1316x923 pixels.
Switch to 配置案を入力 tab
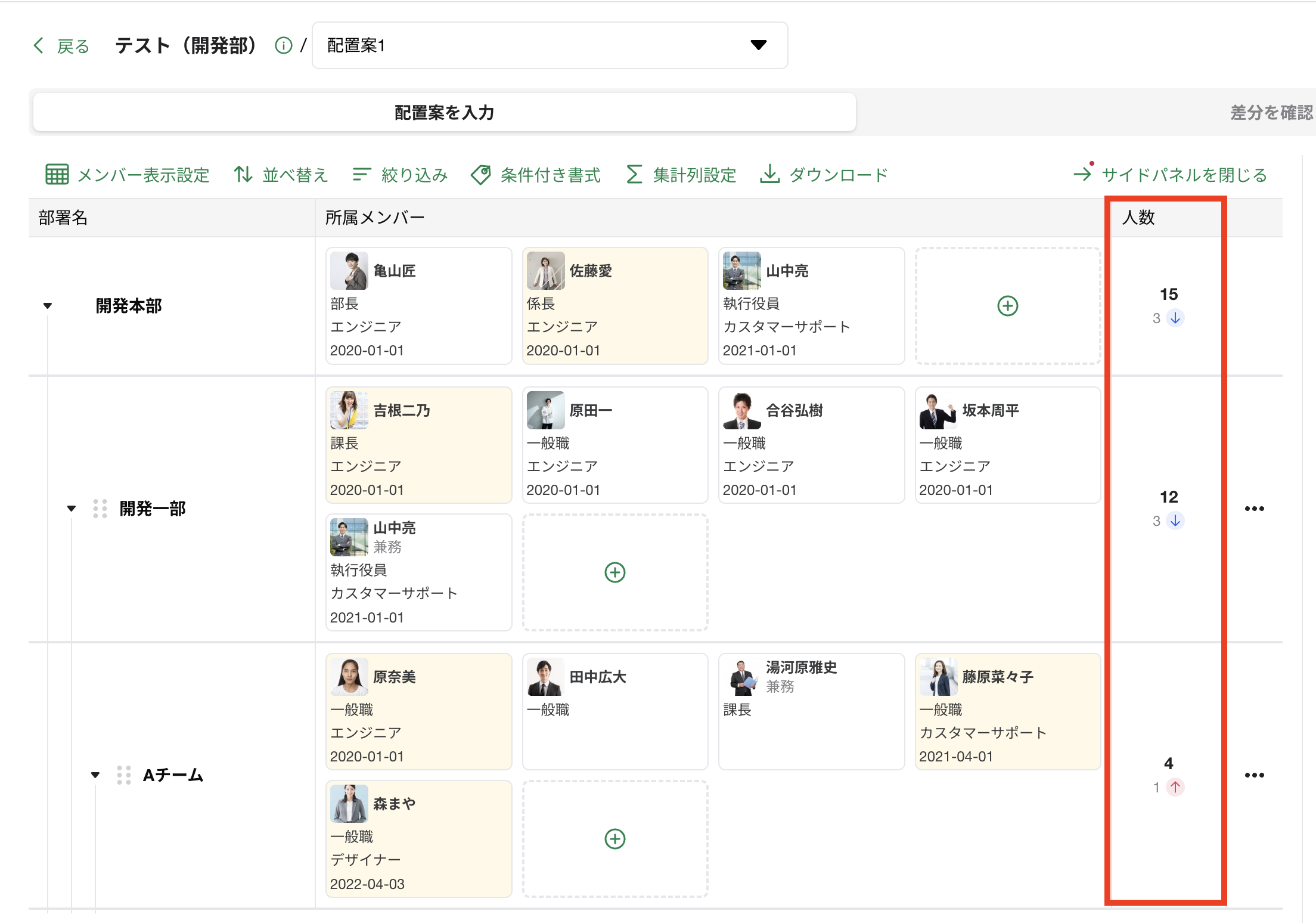coord(444,113)
